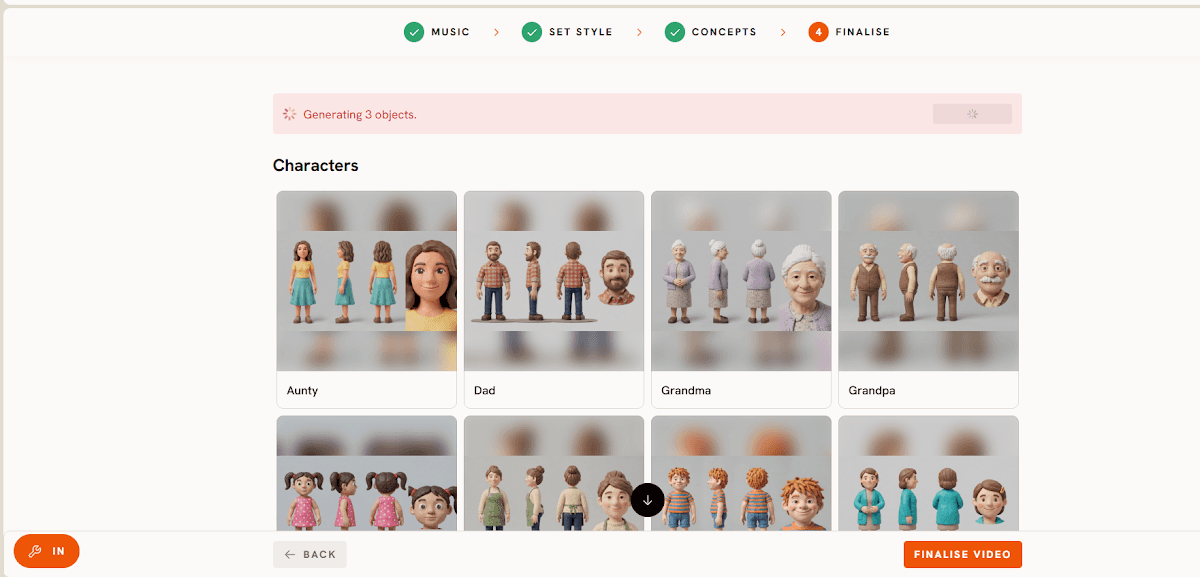Image resolution: width=1200 pixels, height=577 pixels.
Task: Open the Dad character image
Action: pos(554,281)
